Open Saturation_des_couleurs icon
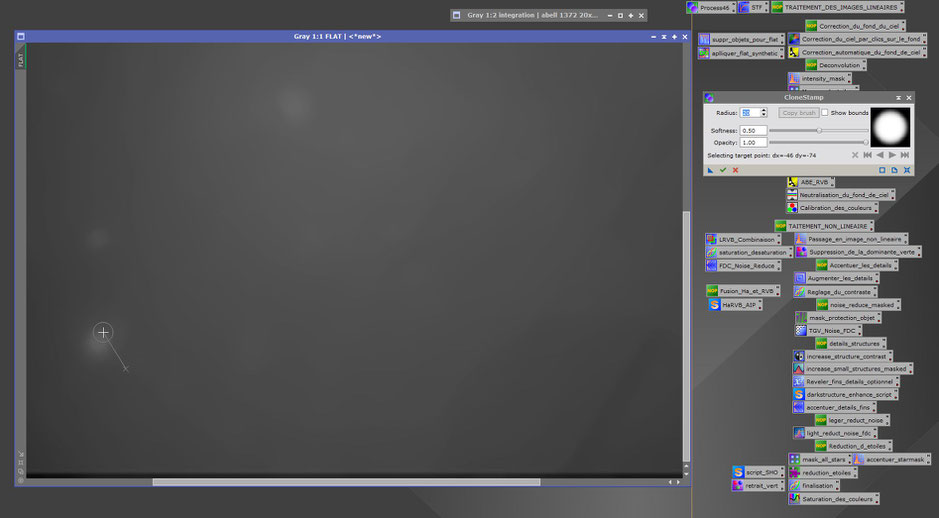Screen dimensions: 939x518 (x=834, y=498)
